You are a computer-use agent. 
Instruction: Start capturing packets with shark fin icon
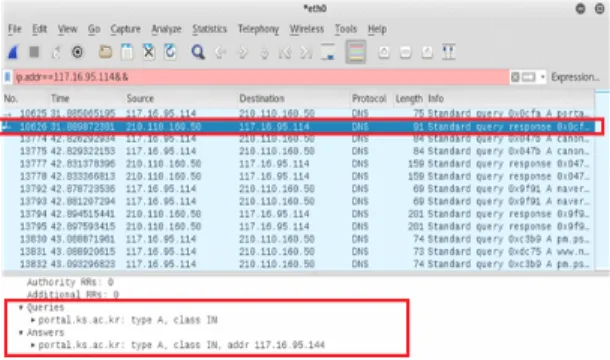click(13, 52)
